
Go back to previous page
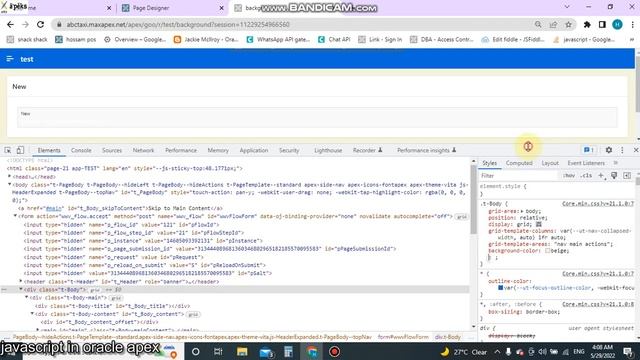(10, 24)
